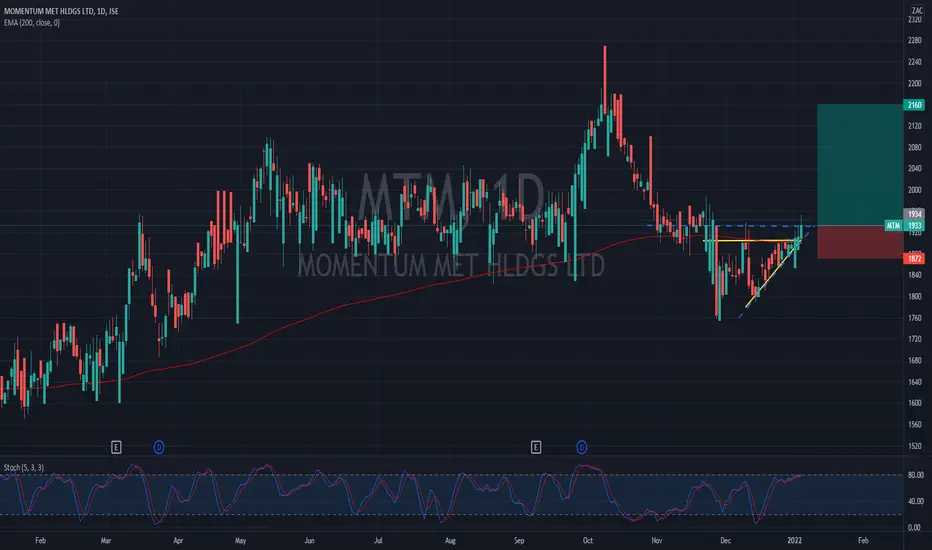This screenshot has height=550, width=932.
Task: Click the 80.00 stochastic axis label
Action: click(914, 475)
